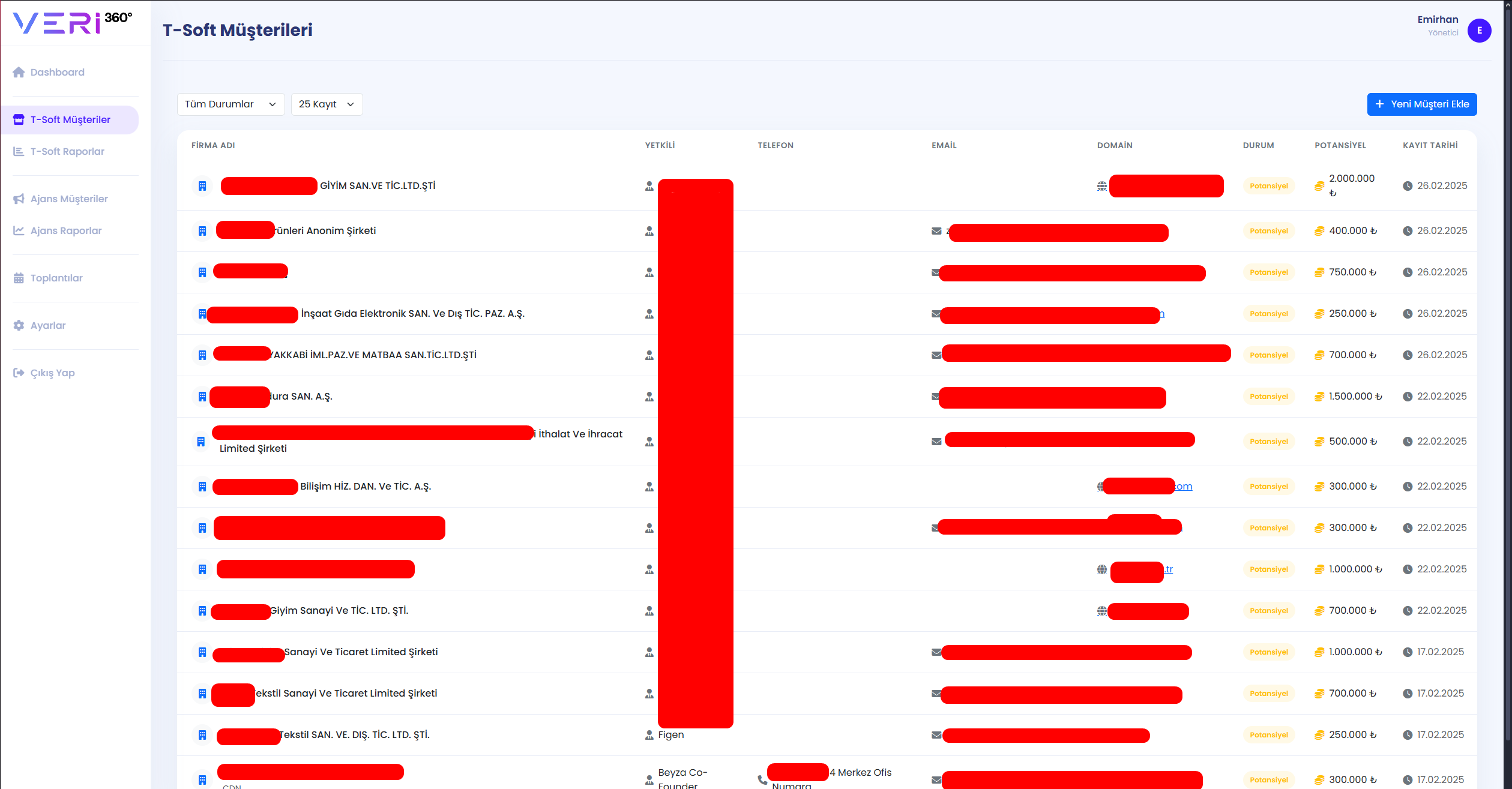1512x789 pixels.
Task: Click the globe icon in the 1.000.000 ₺ row with the .tr domain
Action: (x=1102, y=569)
